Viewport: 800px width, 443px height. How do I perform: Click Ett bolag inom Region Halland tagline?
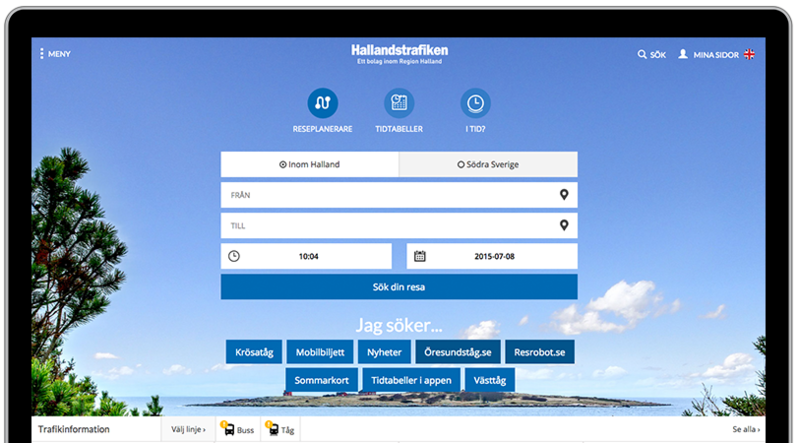click(x=399, y=61)
